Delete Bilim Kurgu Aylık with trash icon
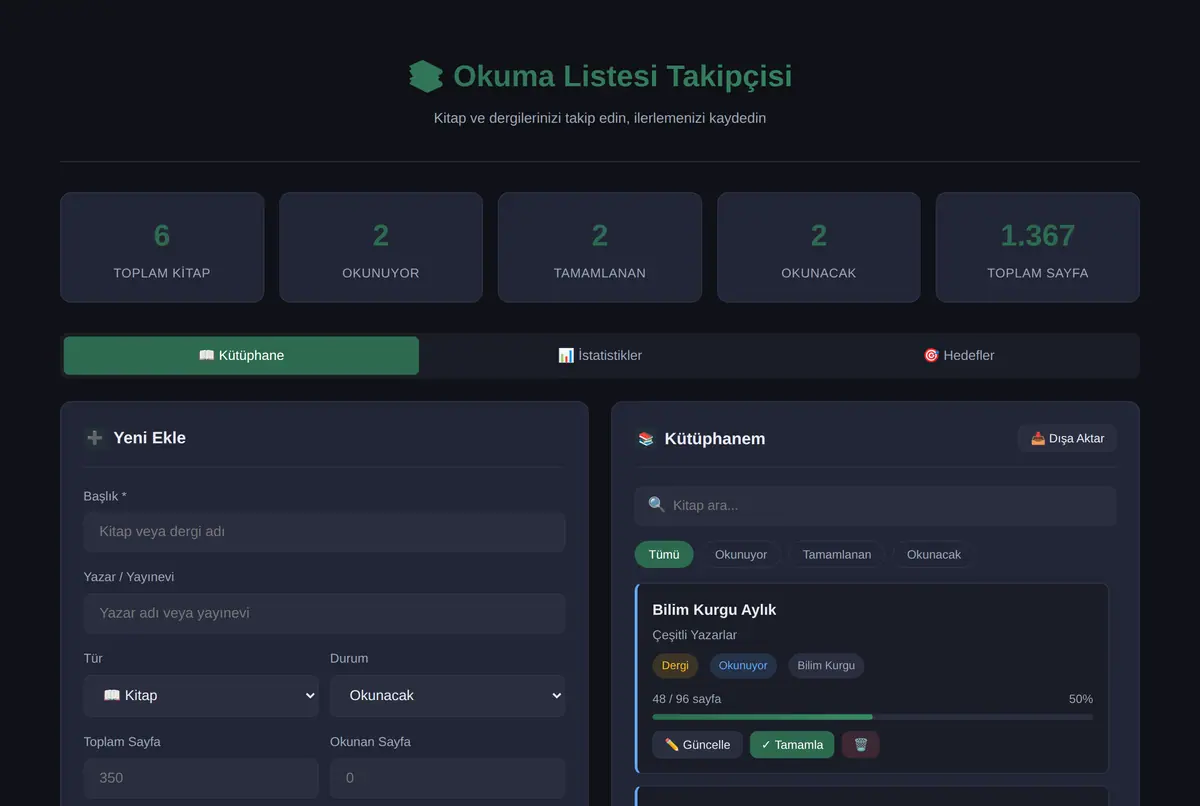 click(x=861, y=745)
